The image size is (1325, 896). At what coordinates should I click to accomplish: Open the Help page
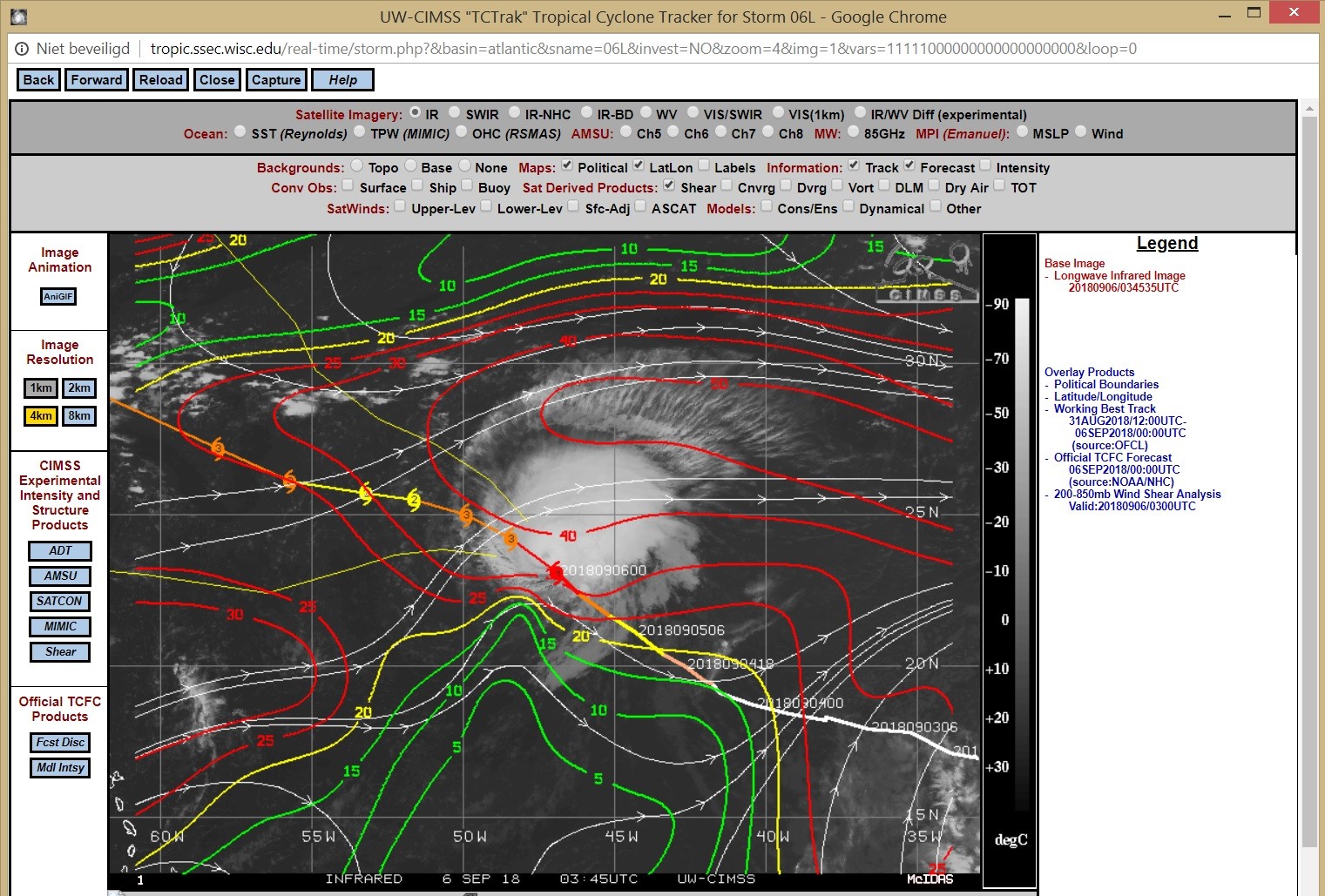(x=342, y=80)
